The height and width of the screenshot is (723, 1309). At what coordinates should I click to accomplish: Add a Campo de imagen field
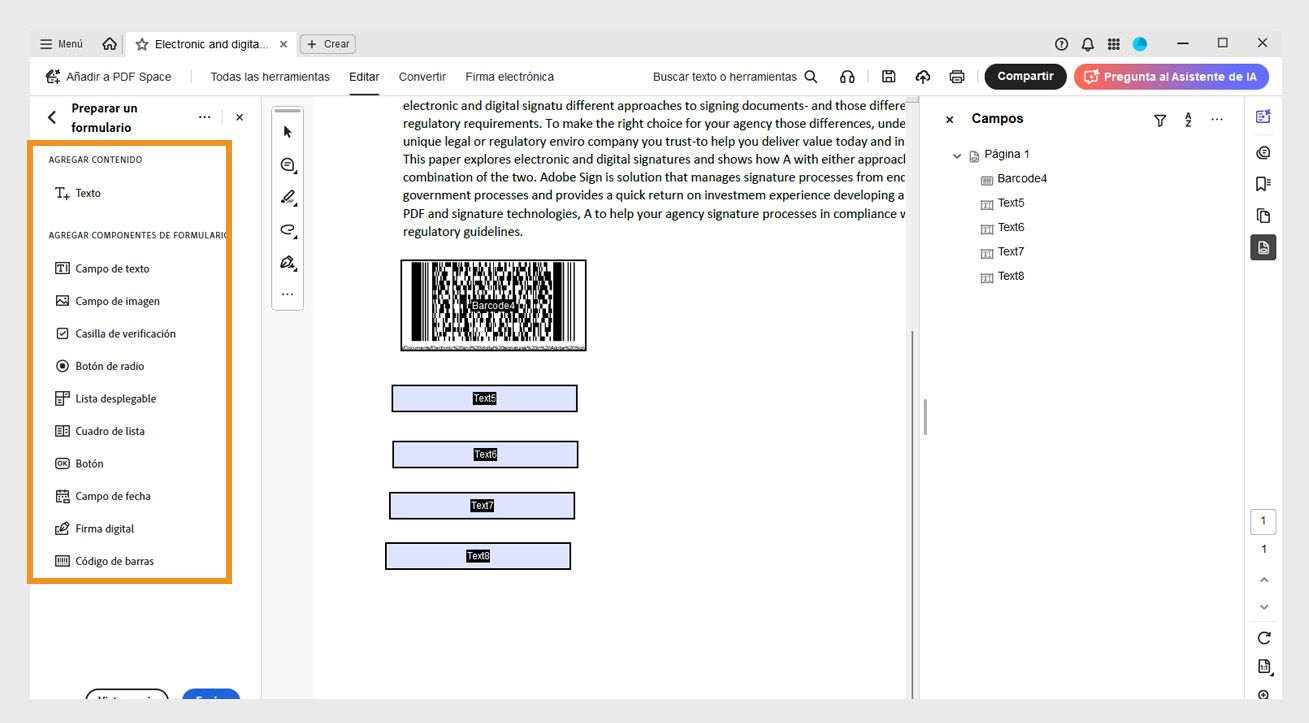[107, 301]
